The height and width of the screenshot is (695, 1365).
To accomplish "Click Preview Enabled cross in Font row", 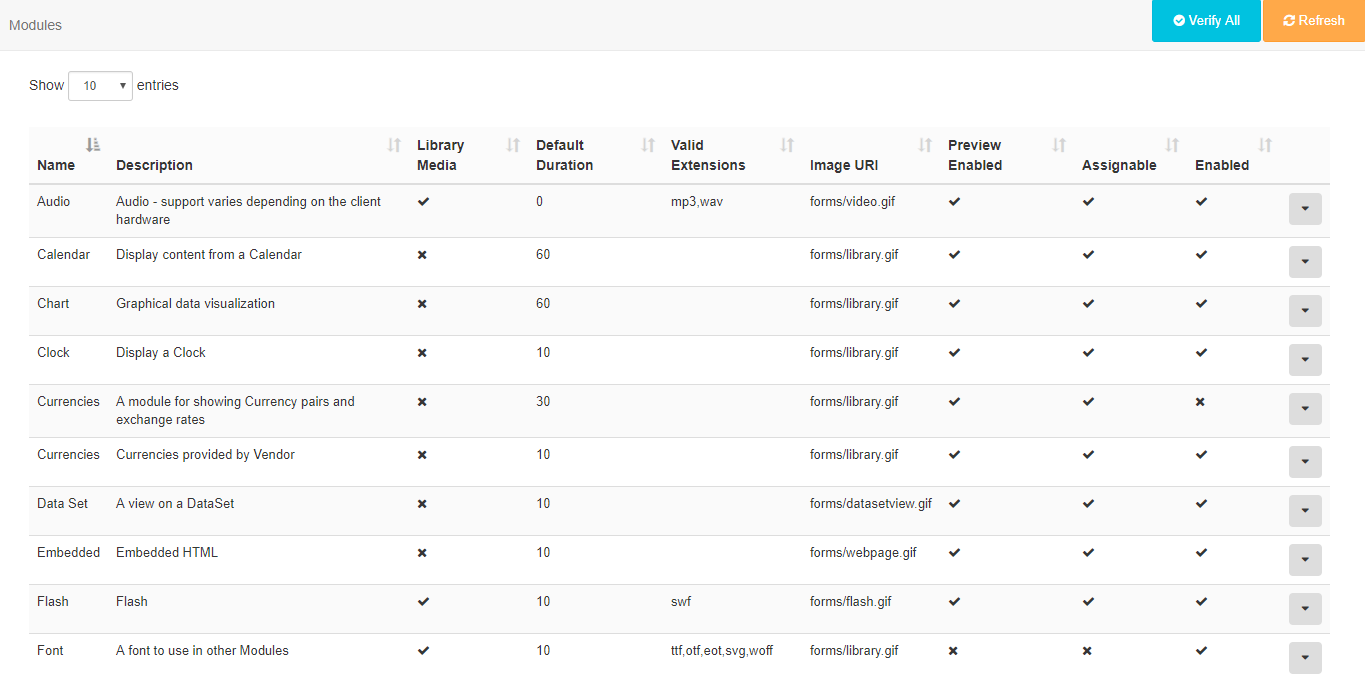I will click(x=953, y=651).
